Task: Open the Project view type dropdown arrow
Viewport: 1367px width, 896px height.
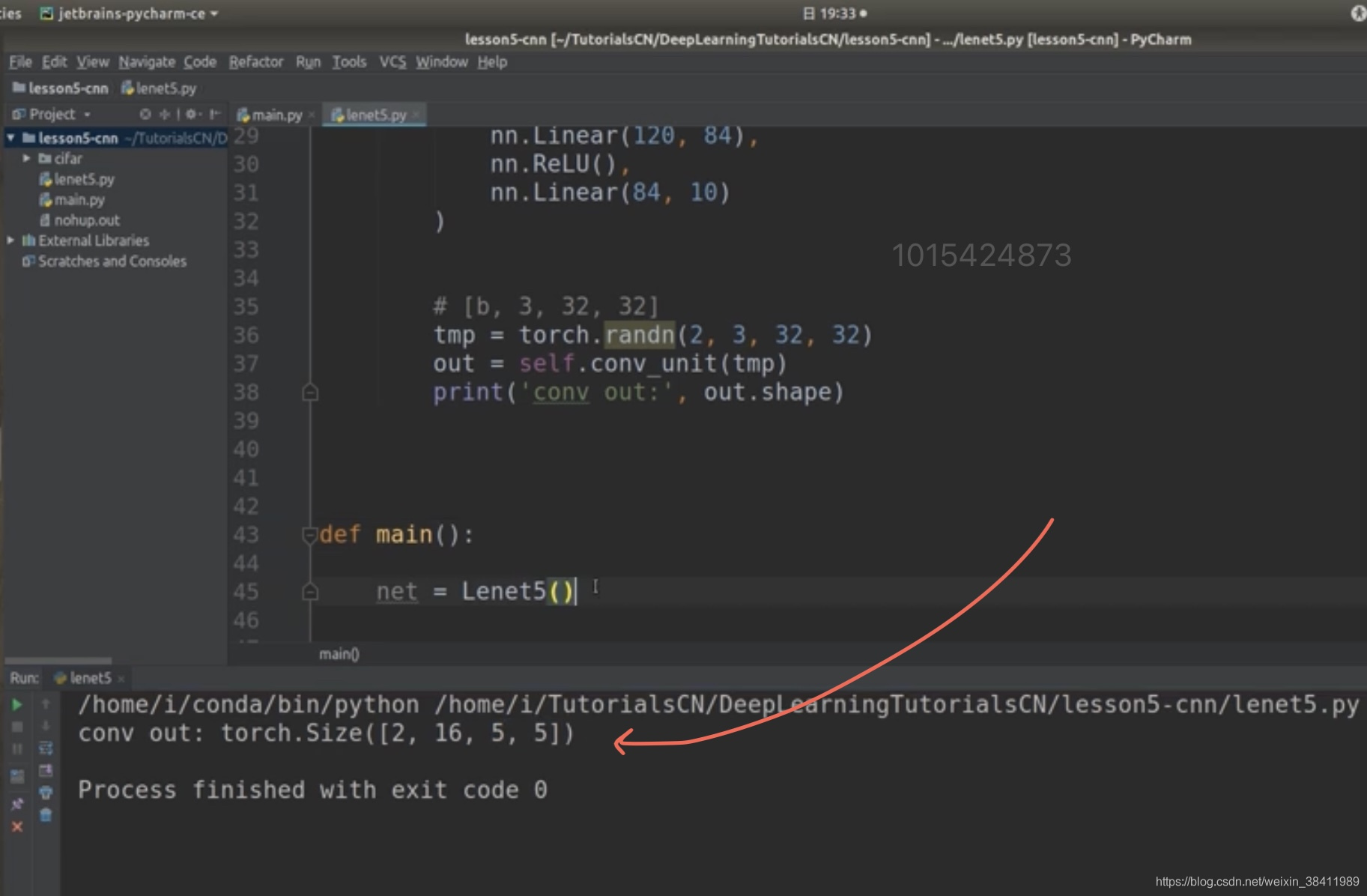Action: [x=87, y=115]
